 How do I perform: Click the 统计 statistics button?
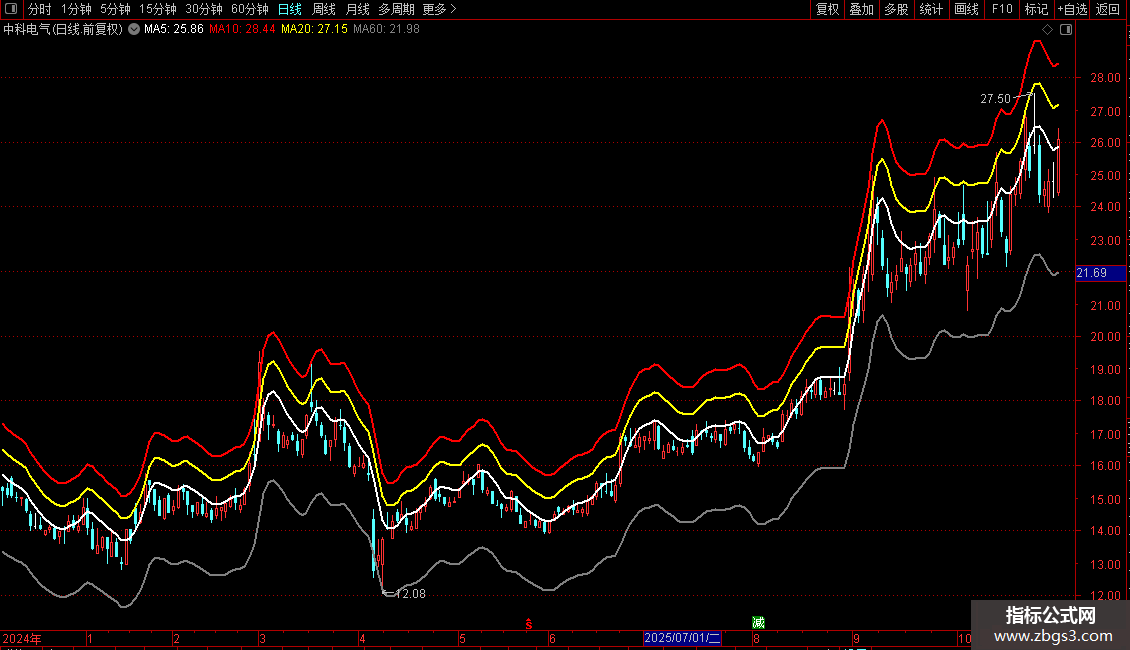pyautogui.click(x=931, y=9)
